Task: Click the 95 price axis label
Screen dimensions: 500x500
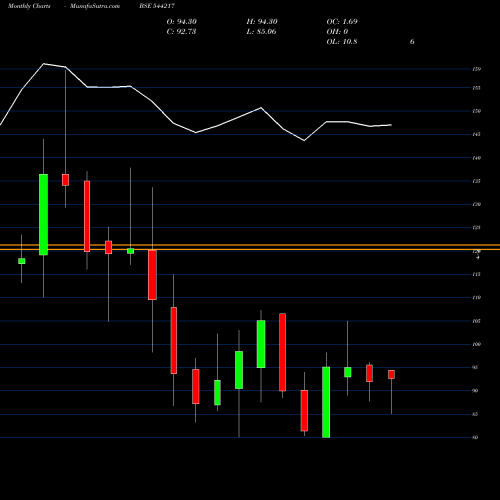Action: [x=475, y=367]
